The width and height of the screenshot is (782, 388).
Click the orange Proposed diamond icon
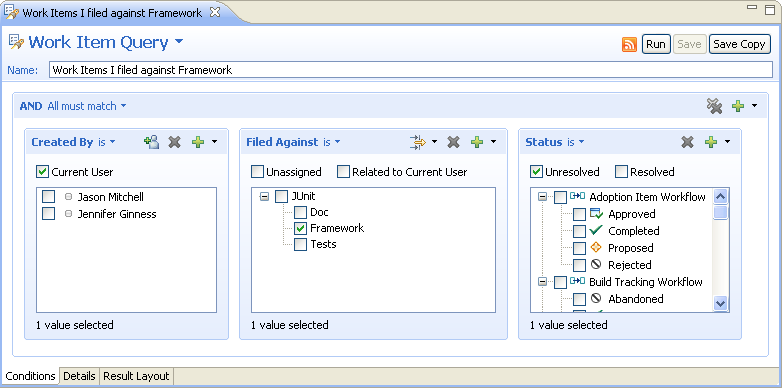pyautogui.click(x=595, y=247)
